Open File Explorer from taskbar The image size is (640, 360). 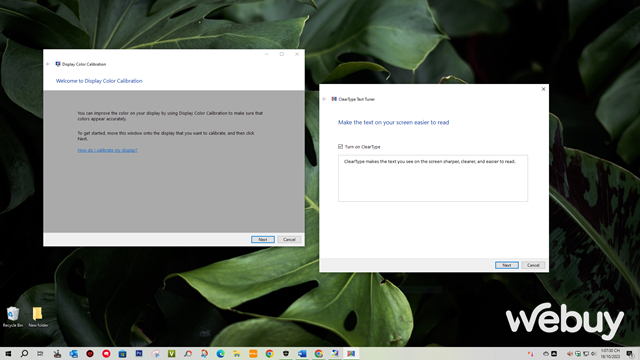point(237,353)
